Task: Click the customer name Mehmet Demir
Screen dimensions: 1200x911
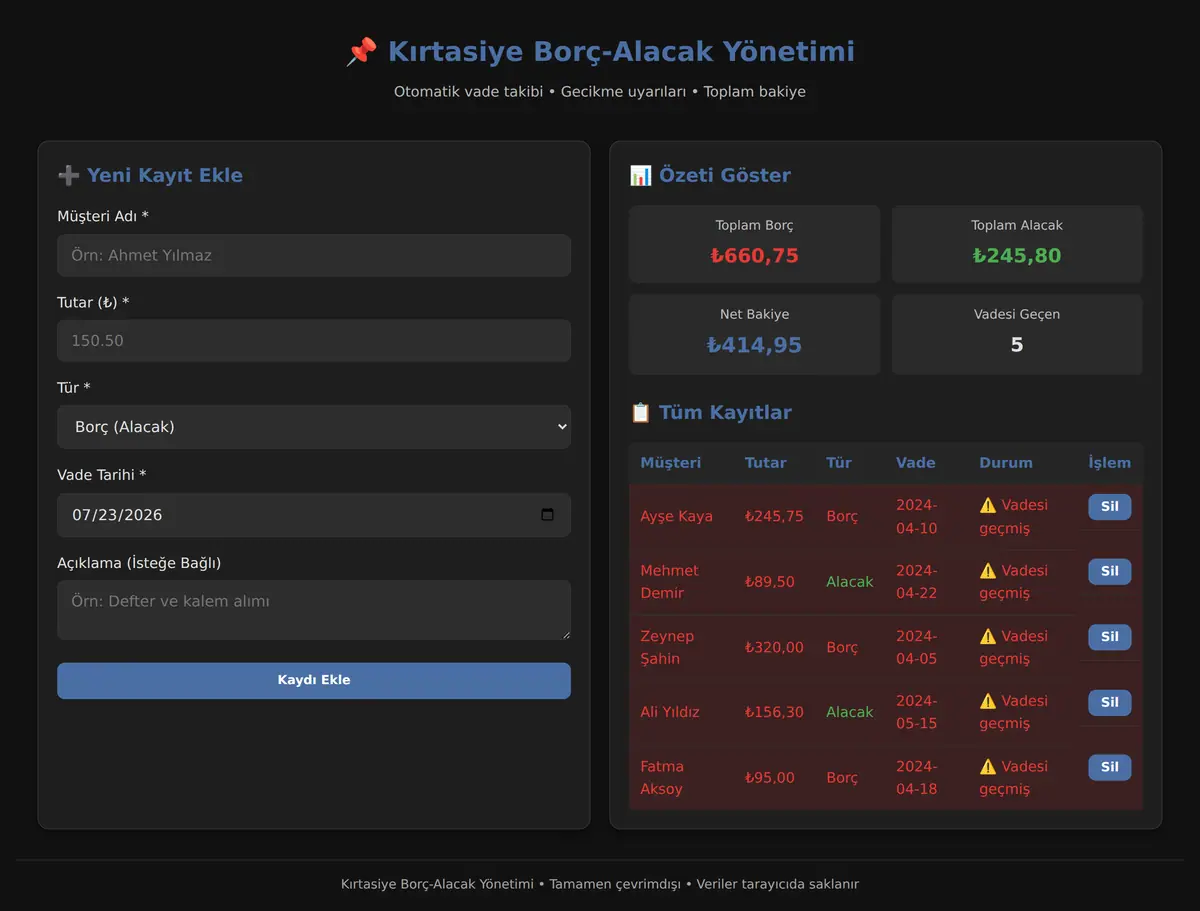Action: coord(670,582)
